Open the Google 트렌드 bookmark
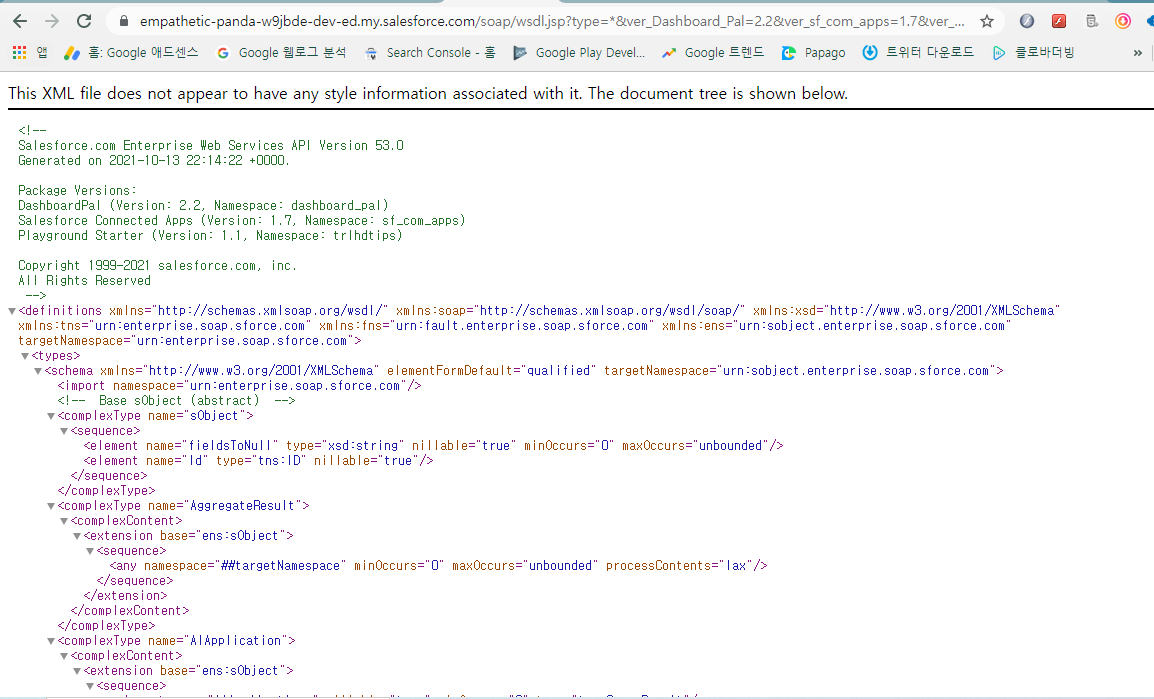 (x=713, y=52)
